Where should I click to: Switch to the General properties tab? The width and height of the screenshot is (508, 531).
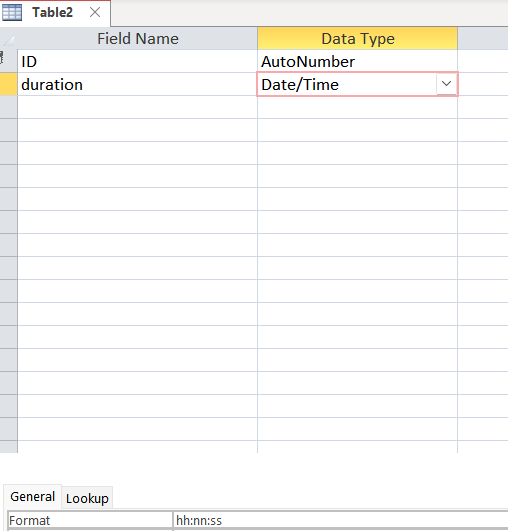[33, 497]
